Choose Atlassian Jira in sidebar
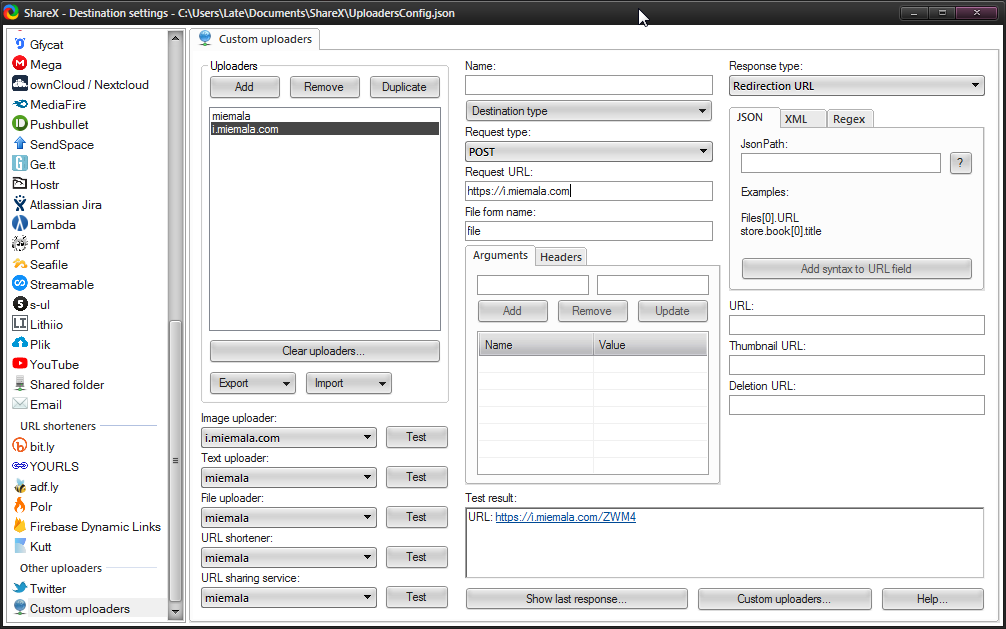Image resolution: width=1006 pixels, height=629 pixels. tap(65, 205)
